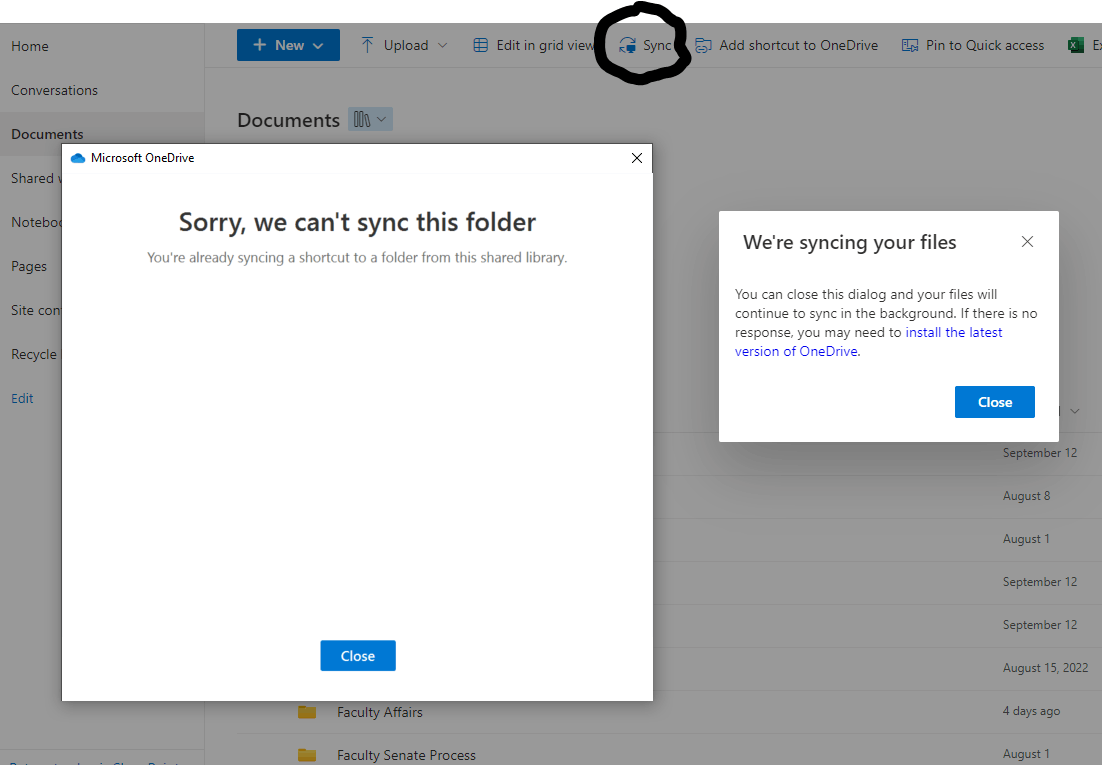Close the Microsoft OneDrive error dialog with X
This screenshot has height=765, width=1102.
637,158
